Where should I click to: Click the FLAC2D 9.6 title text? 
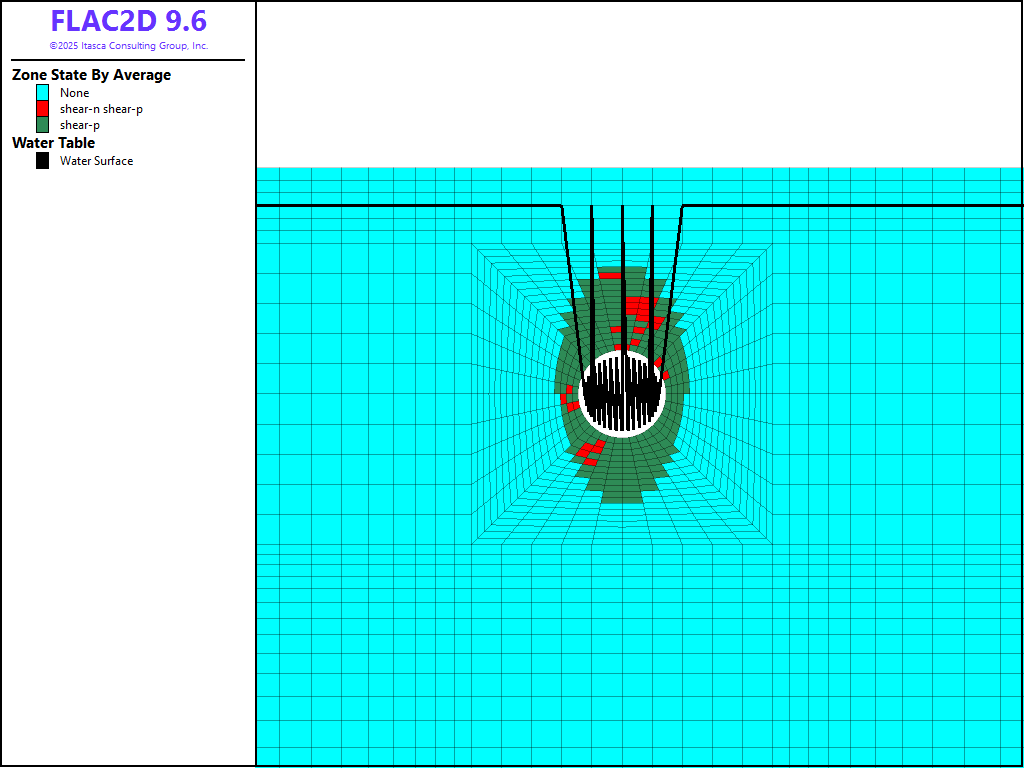[x=128, y=22]
